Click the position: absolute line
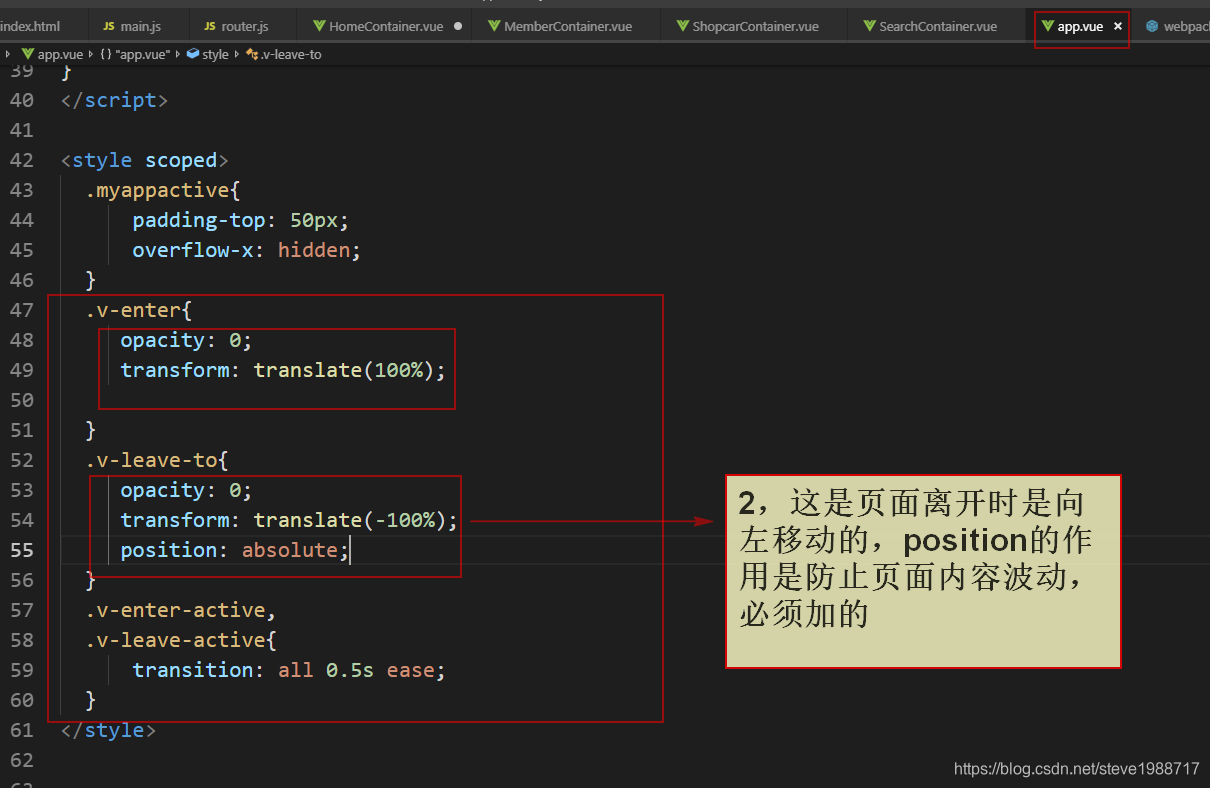 pos(235,550)
